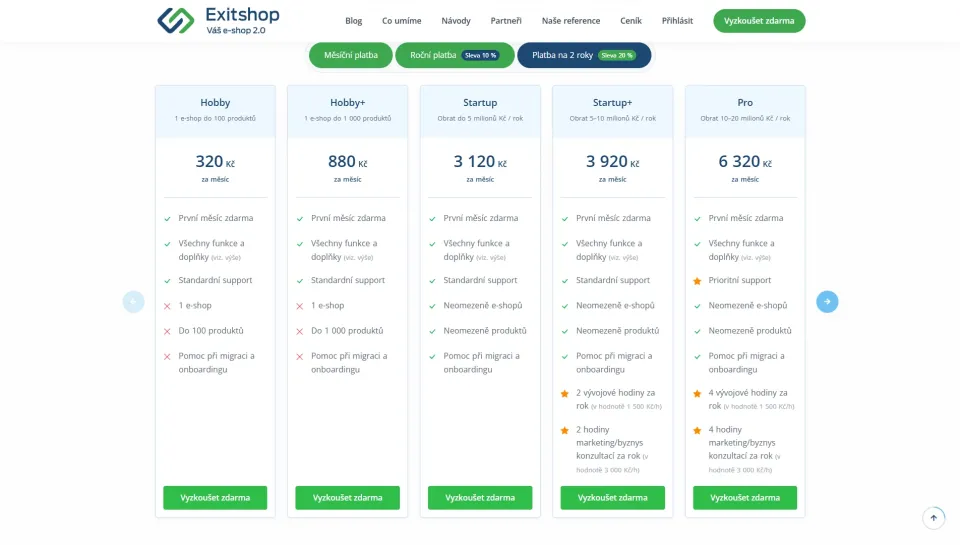Select Roční platba billing option

point(454,55)
